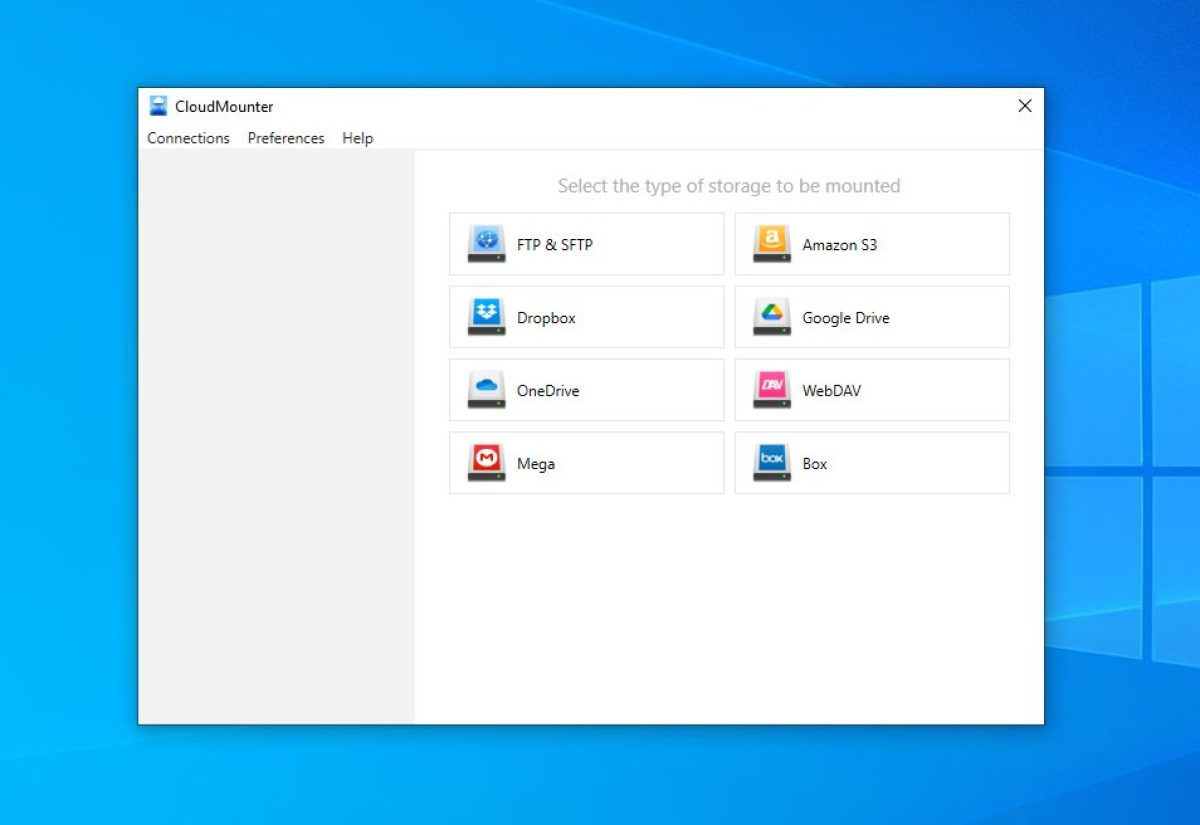Choose the blue Box drive icon
The image size is (1200, 825).
(771, 463)
